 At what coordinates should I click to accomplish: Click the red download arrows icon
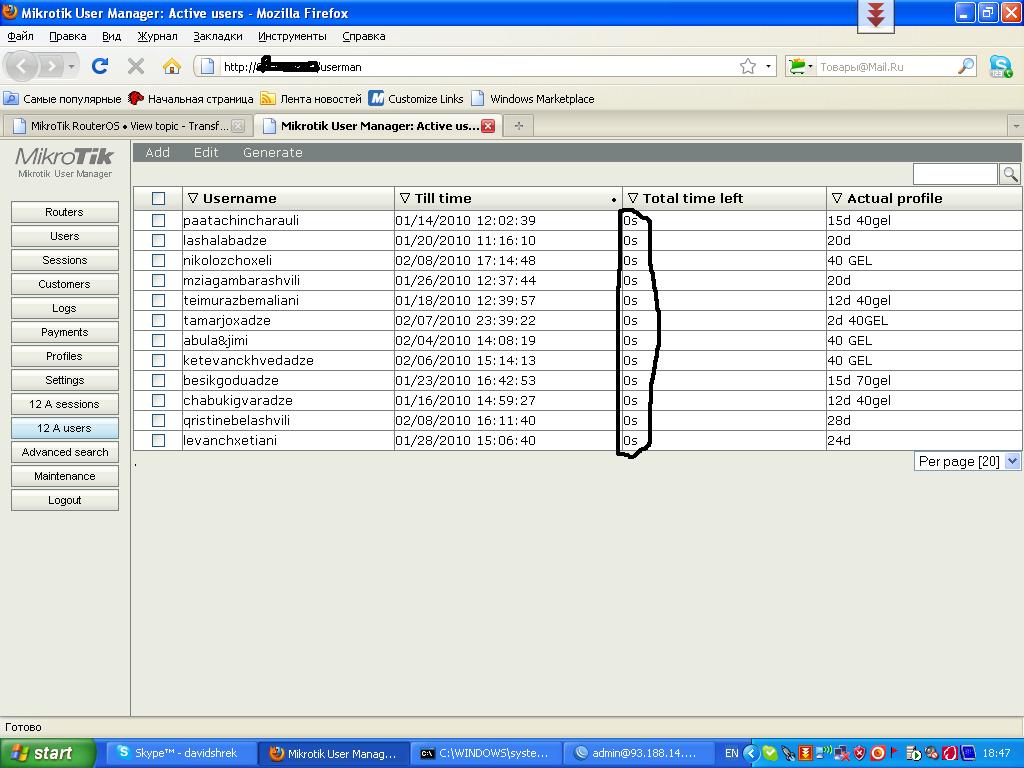click(875, 14)
